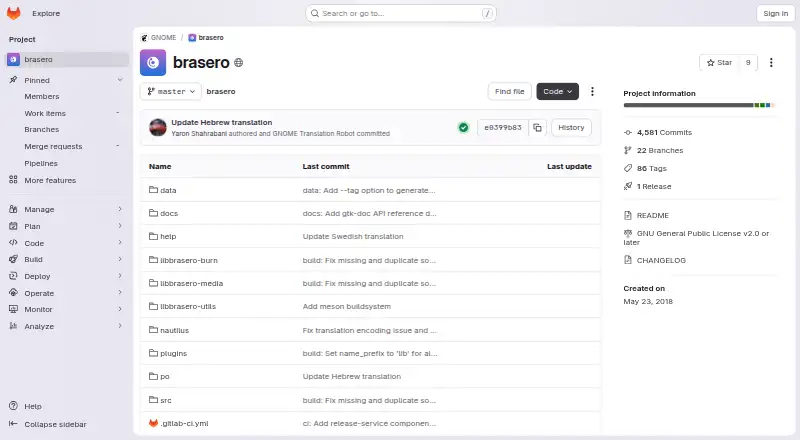Click the Plan calendar icon
Screen dimensions: 800x440
tap(13, 226)
